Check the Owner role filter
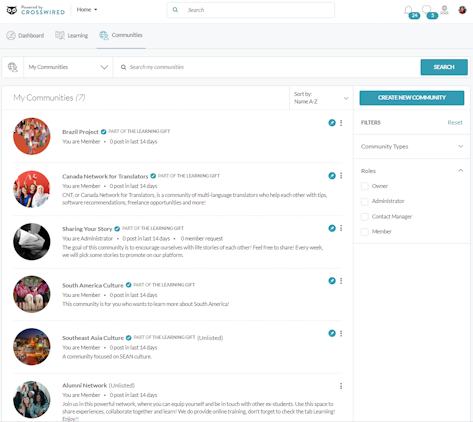Viewport: 473px width, 422px height. pyautogui.click(x=365, y=186)
